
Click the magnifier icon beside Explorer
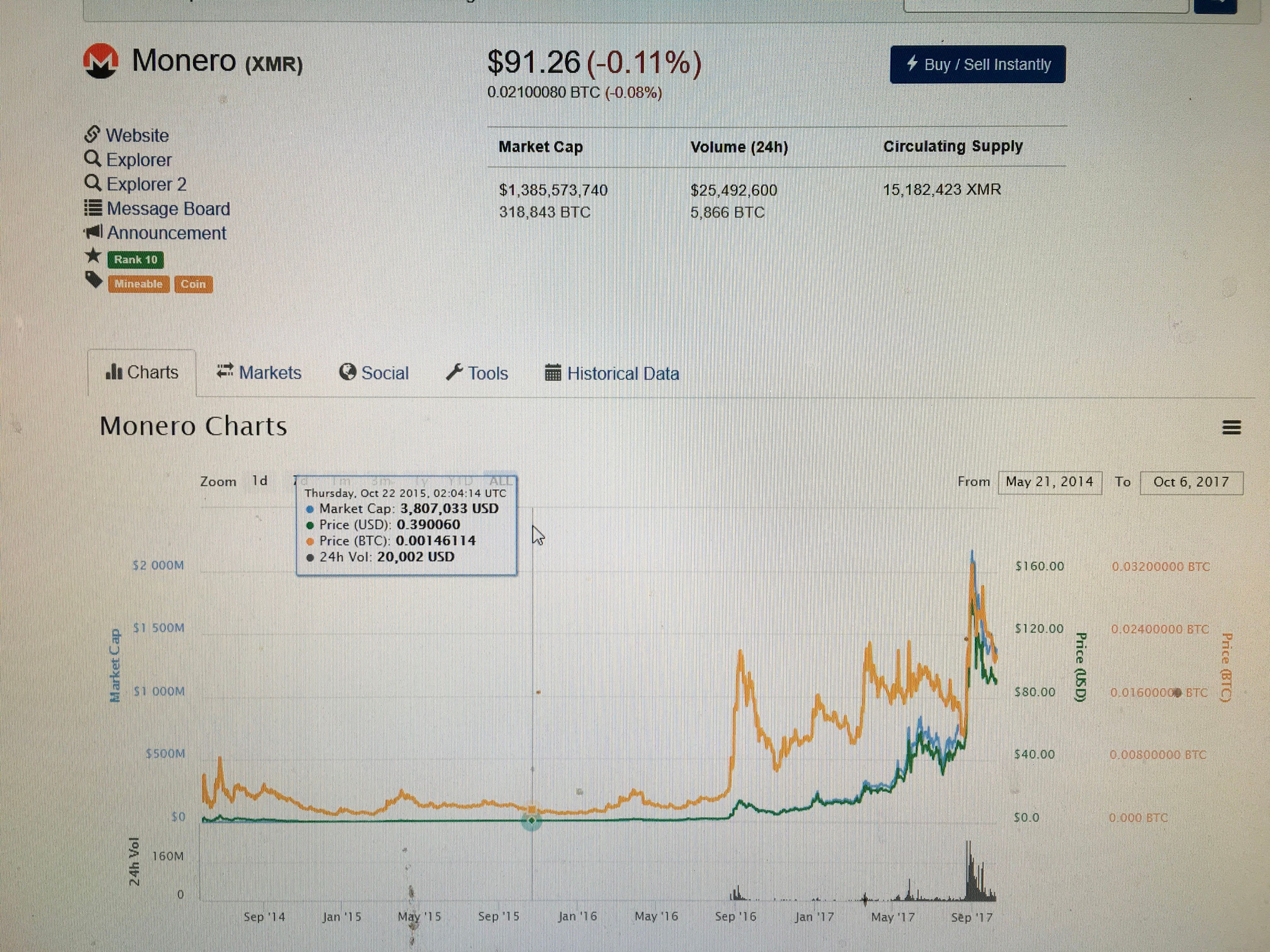pos(92,158)
